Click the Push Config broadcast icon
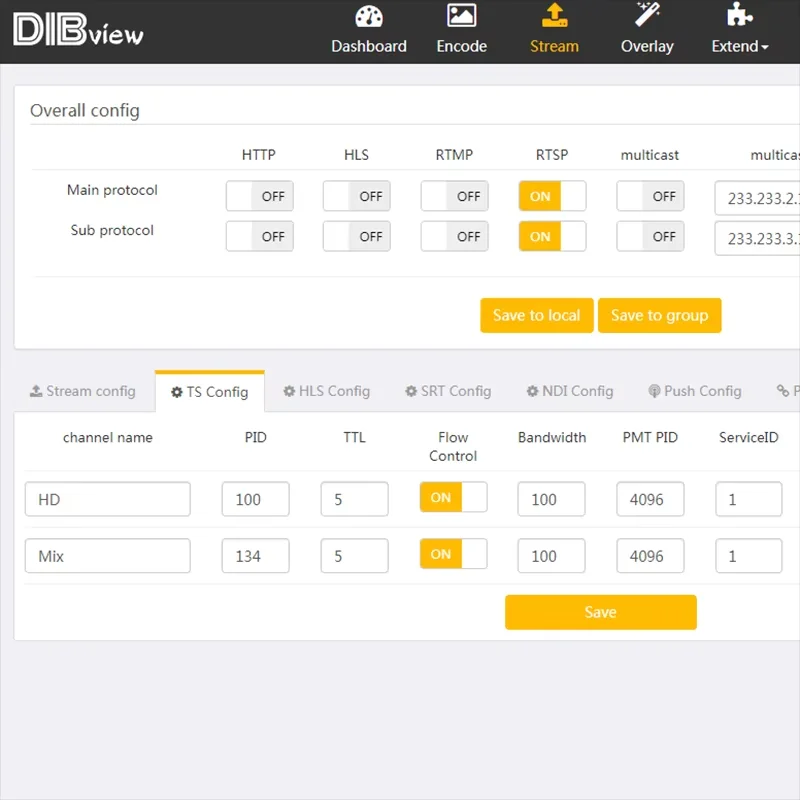The image size is (800, 800). click(654, 391)
